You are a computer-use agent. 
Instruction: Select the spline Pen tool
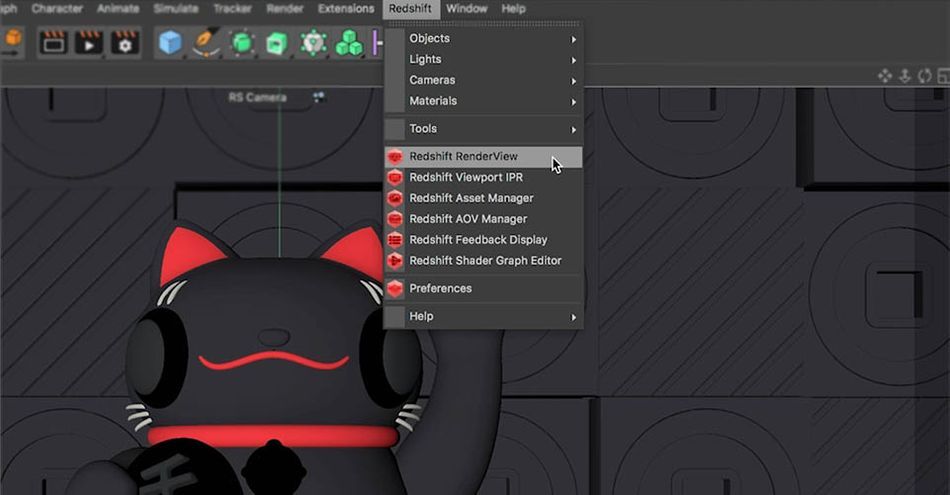tap(205, 42)
